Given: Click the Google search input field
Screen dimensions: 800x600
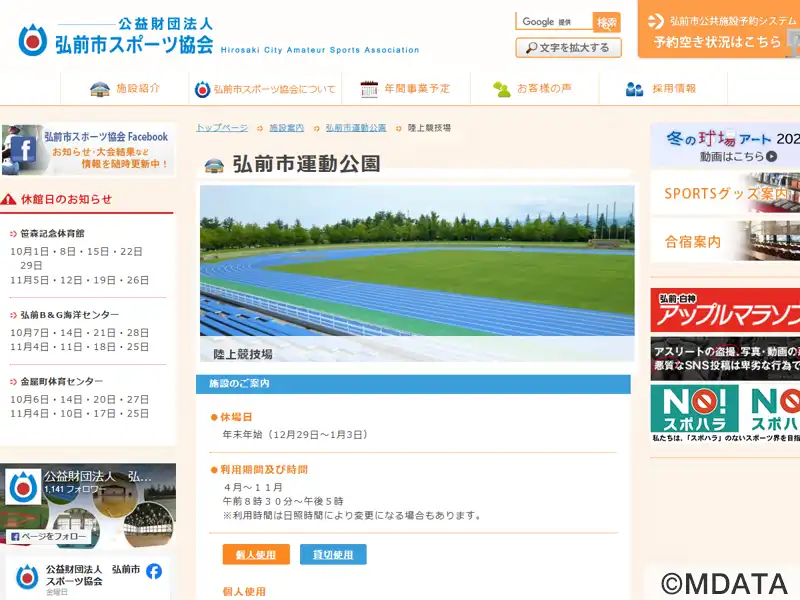Looking at the screenshot, I should click(554, 22).
